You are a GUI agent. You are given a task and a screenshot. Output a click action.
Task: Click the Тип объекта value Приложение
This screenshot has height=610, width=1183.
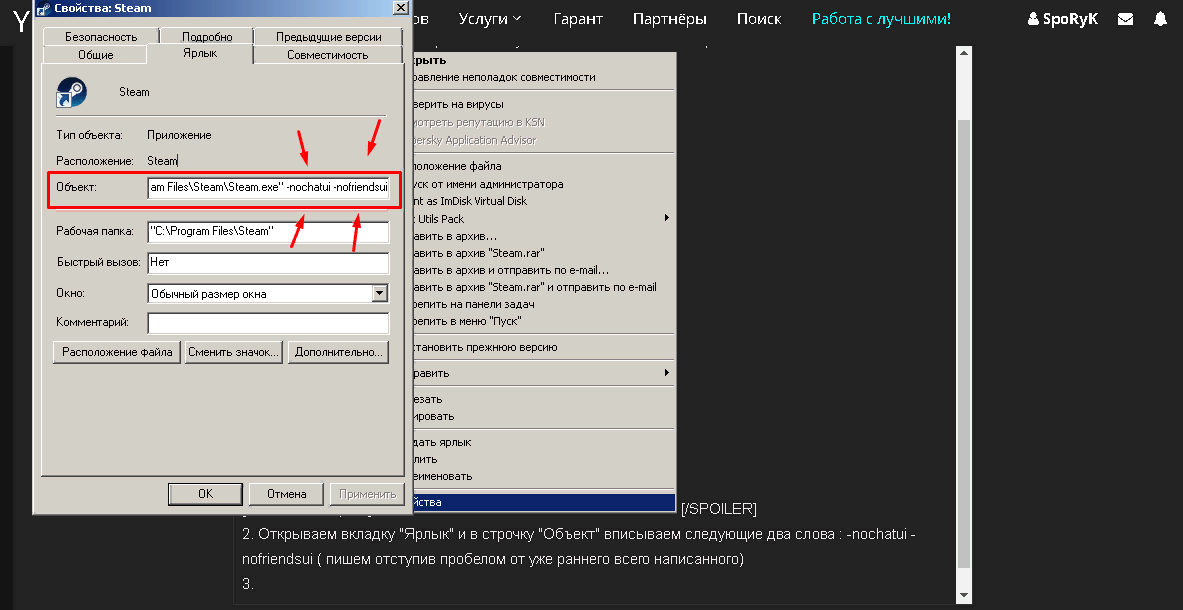tap(179, 136)
